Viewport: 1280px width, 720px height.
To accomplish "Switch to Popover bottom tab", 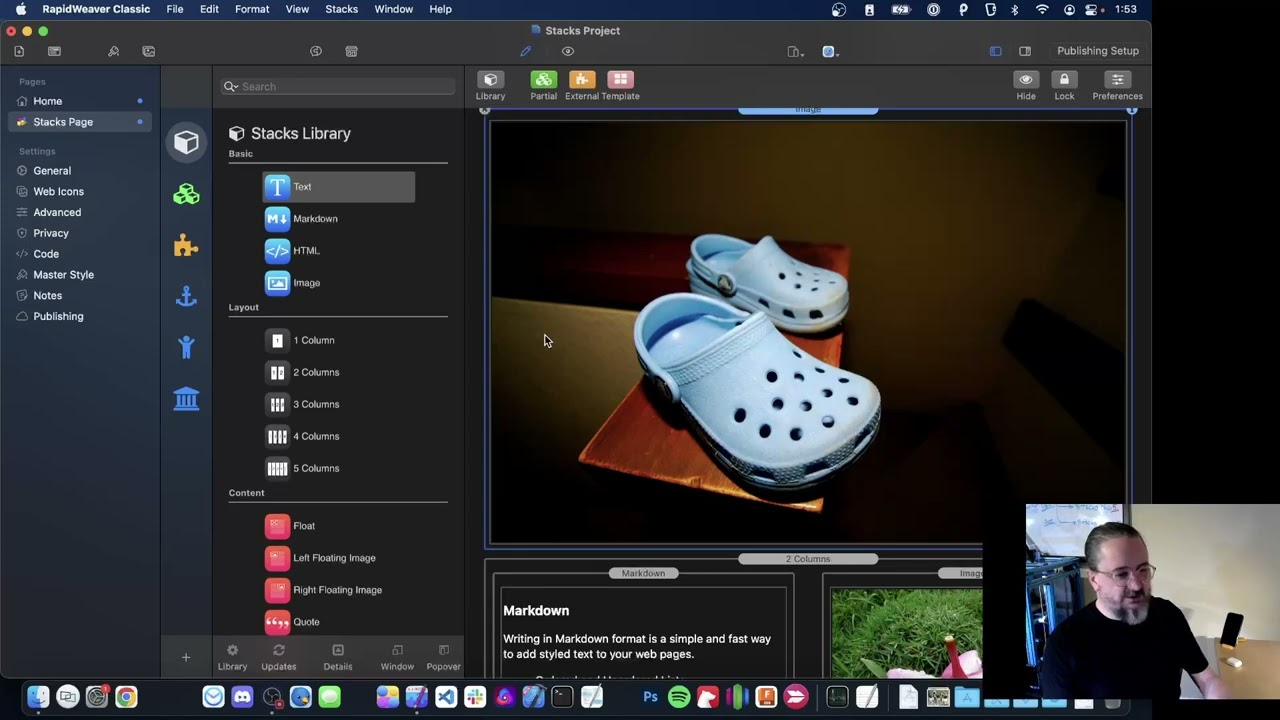I will (443, 657).
